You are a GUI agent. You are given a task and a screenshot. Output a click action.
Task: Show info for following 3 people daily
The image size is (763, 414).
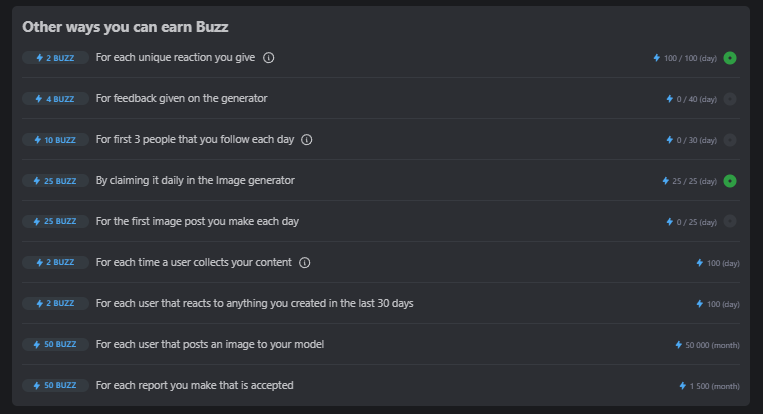(x=307, y=140)
